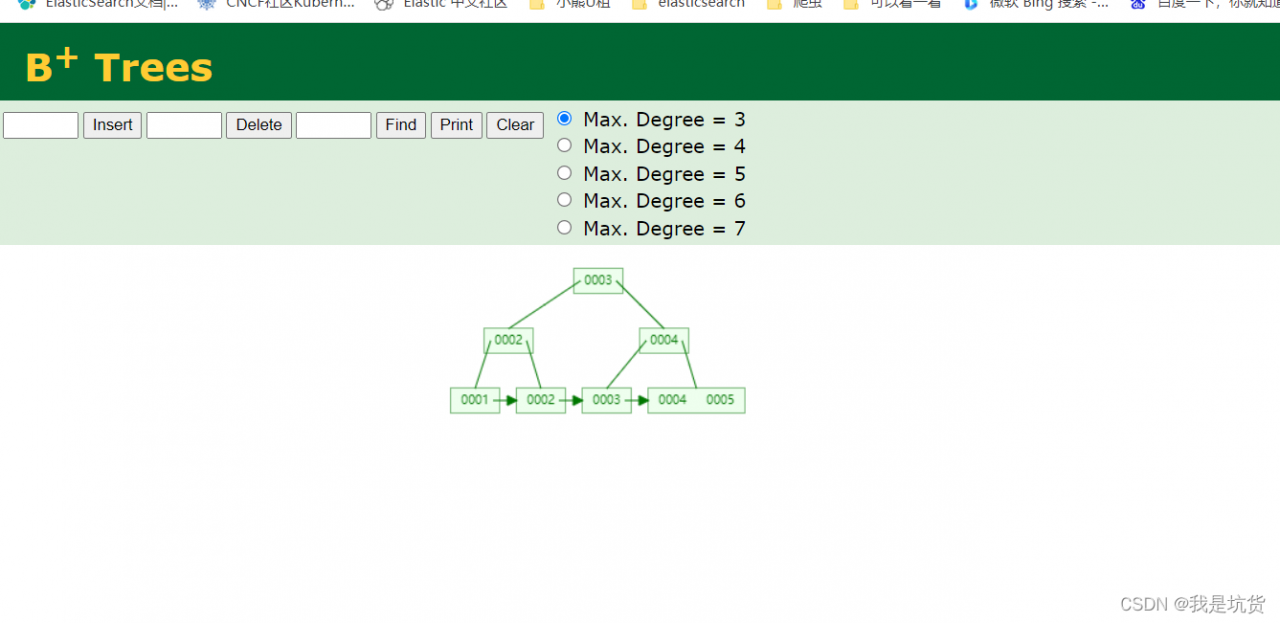Image resolution: width=1280 pixels, height=623 pixels.
Task: Switch to Max. Degree = 6
Action: [x=564, y=200]
